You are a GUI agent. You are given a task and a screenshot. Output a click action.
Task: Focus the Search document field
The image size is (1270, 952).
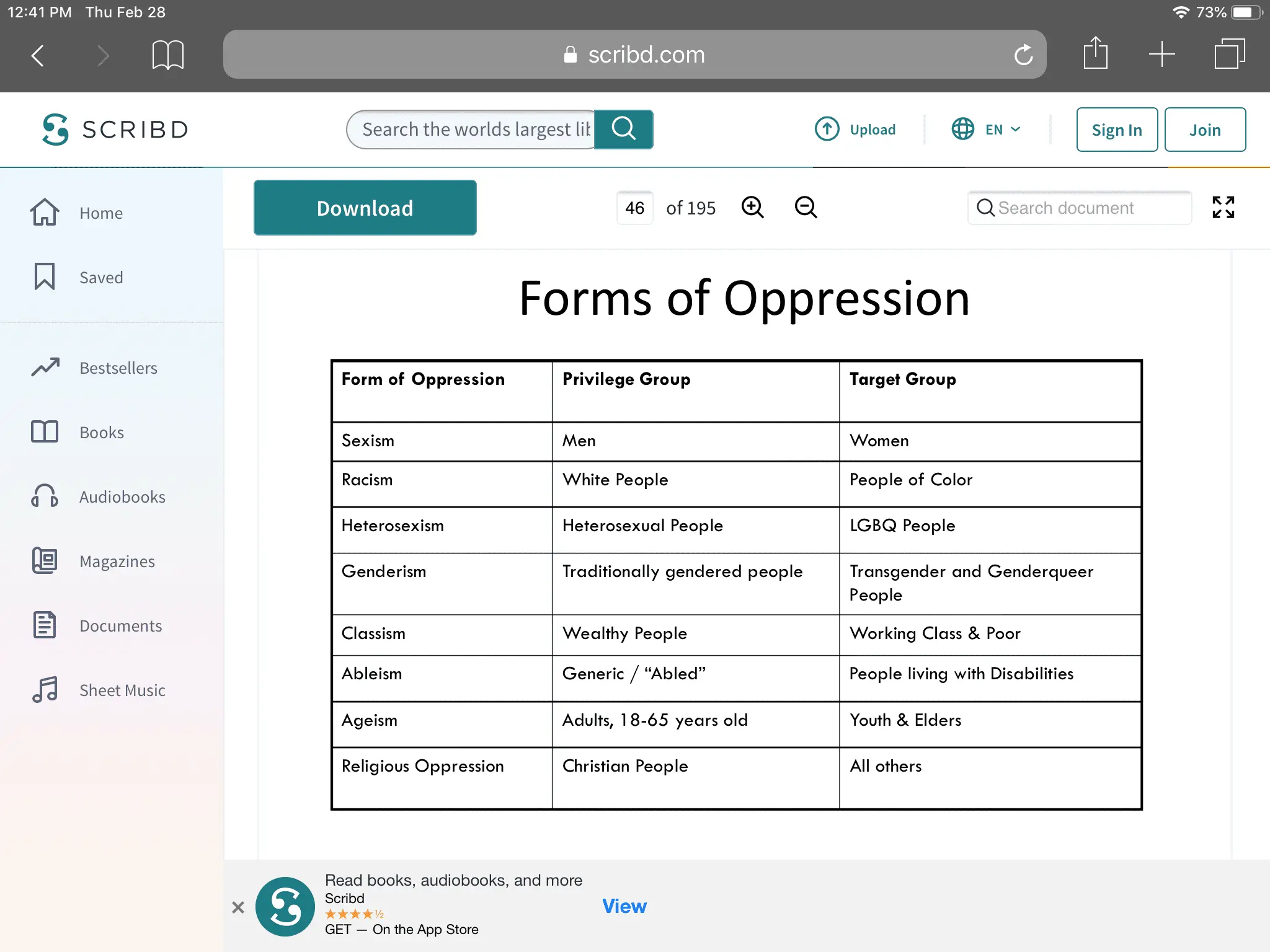click(1079, 208)
